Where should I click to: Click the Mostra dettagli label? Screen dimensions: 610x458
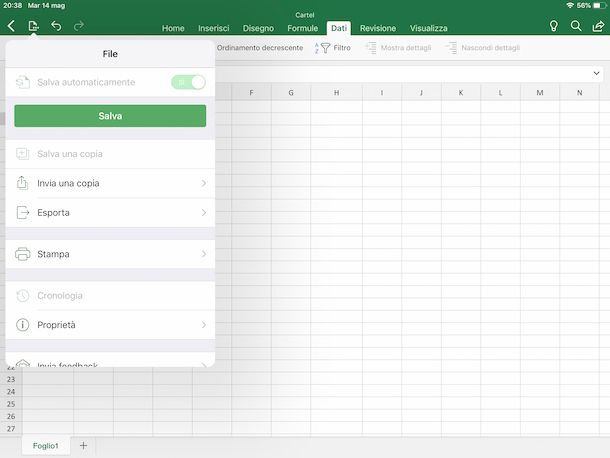(406, 47)
